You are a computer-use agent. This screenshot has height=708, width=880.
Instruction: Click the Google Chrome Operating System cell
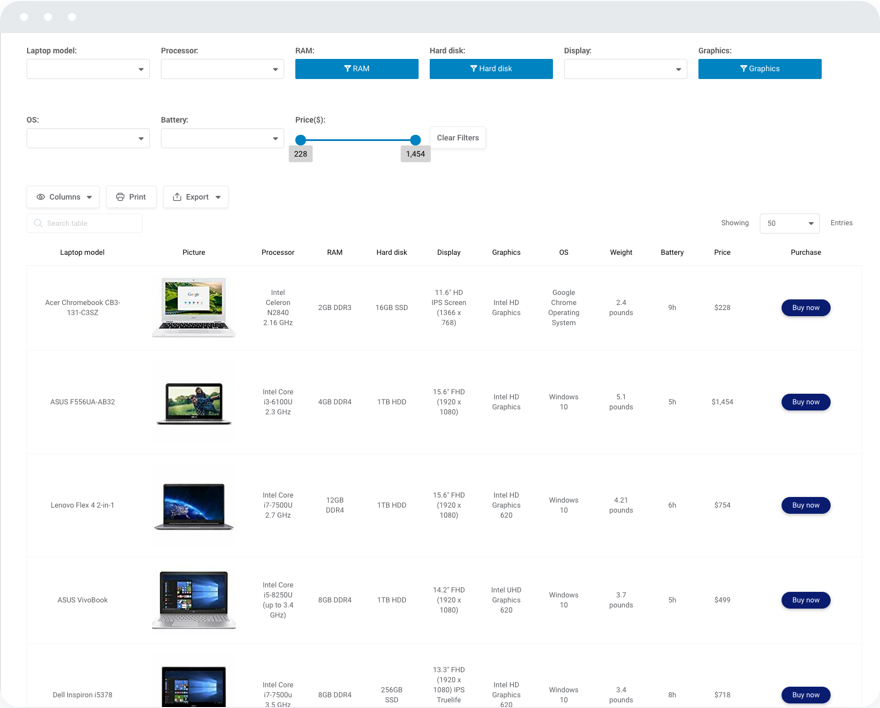point(563,307)
